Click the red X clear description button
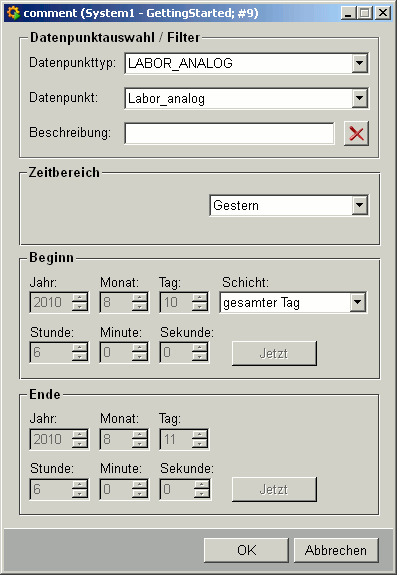This screenshot has width=397, height=575. point(356,134)
